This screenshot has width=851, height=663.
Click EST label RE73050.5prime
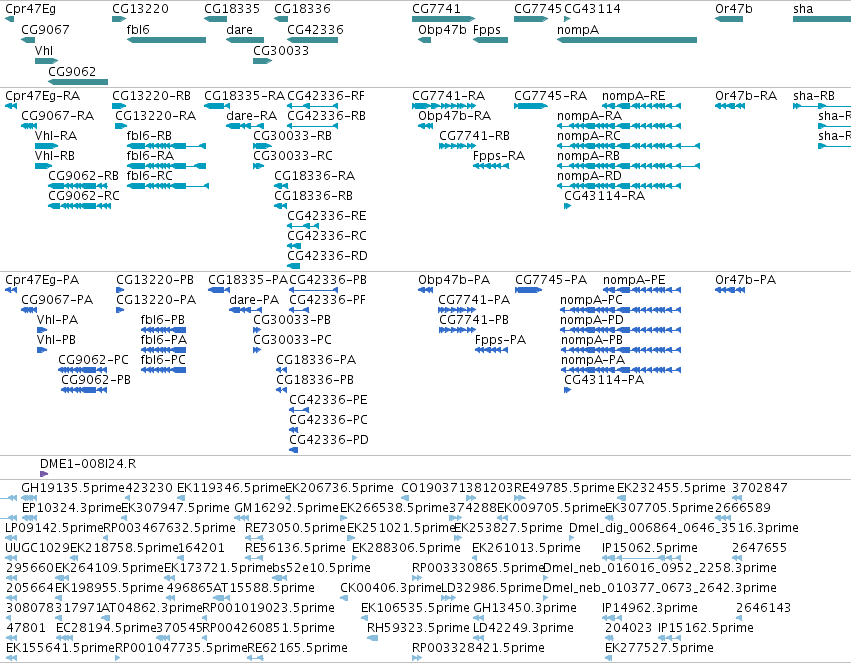(295, 528)
